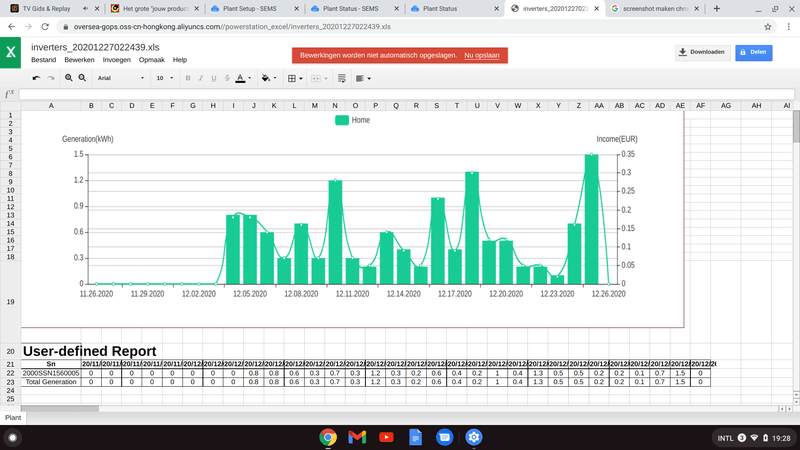Click the 2000SSN1560005 serial number cell

click(51, 373)
